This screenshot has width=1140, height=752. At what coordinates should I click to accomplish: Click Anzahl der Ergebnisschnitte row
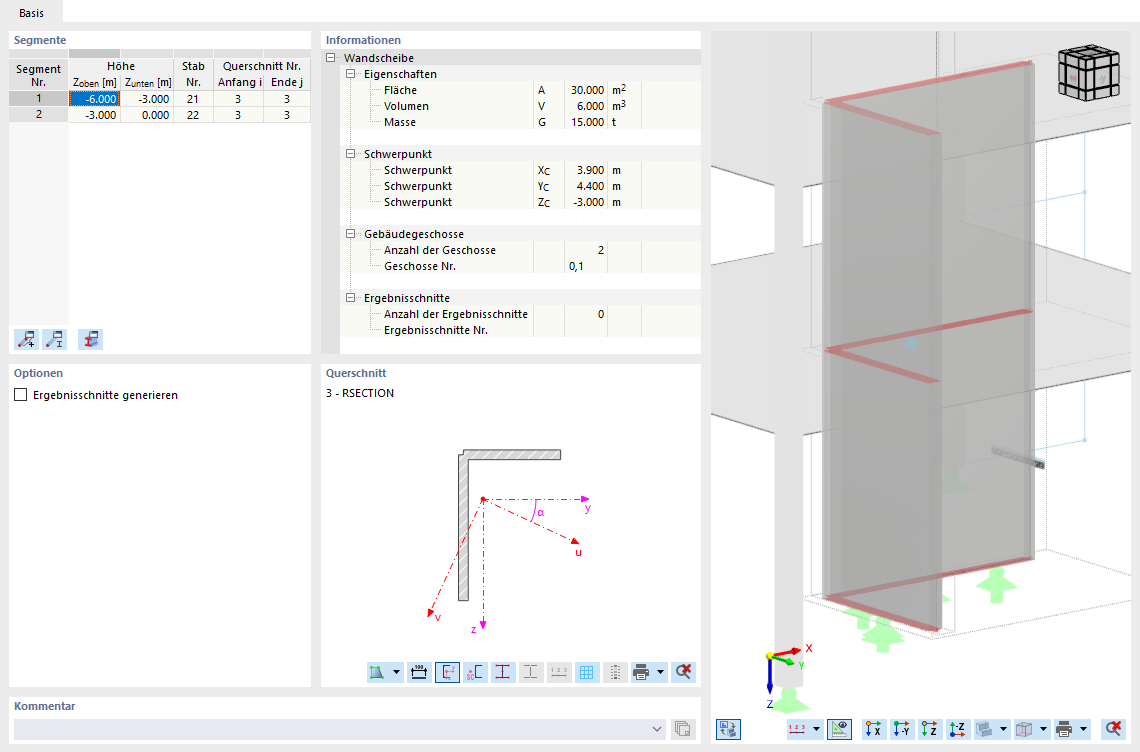tap(520, 314)
